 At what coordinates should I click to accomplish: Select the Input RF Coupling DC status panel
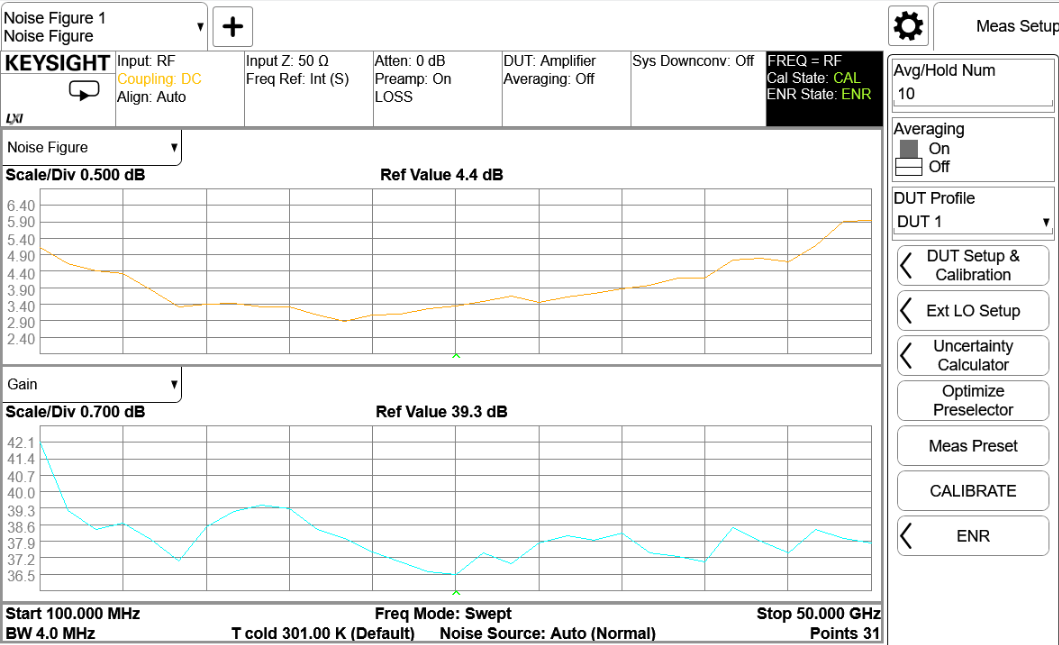[180, 88]
